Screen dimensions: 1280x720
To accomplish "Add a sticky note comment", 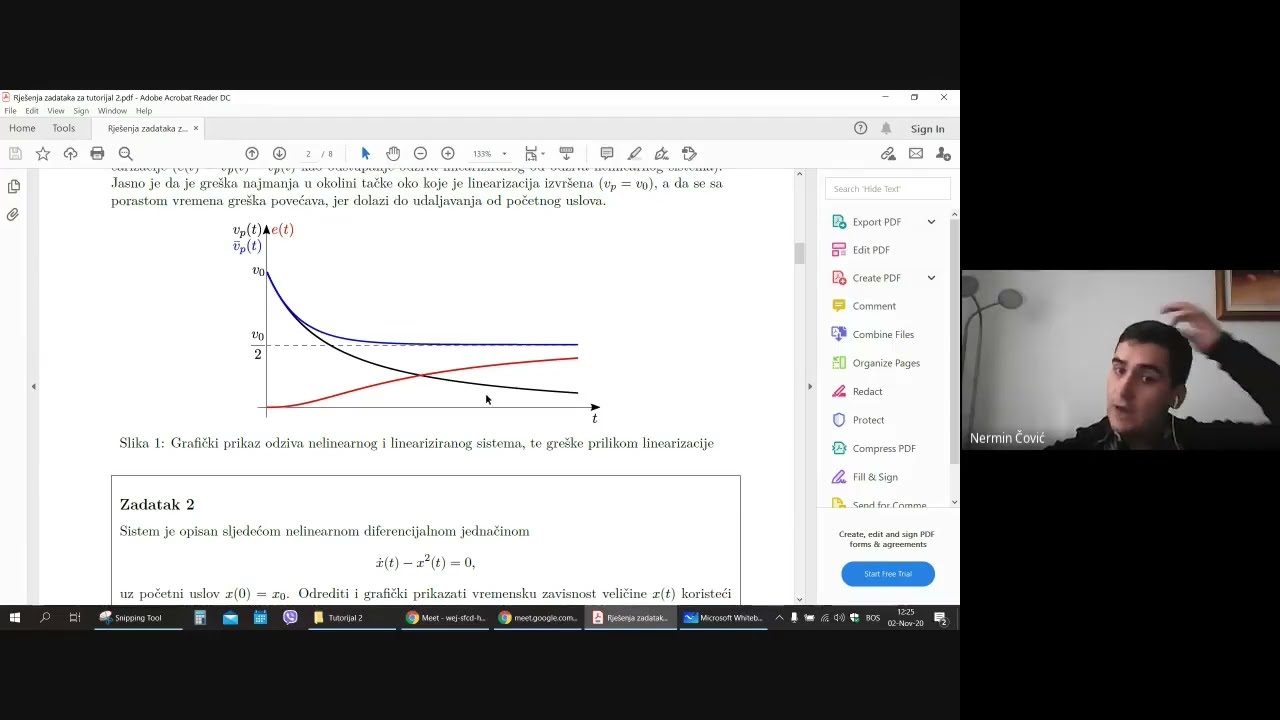I will [607, 153].
